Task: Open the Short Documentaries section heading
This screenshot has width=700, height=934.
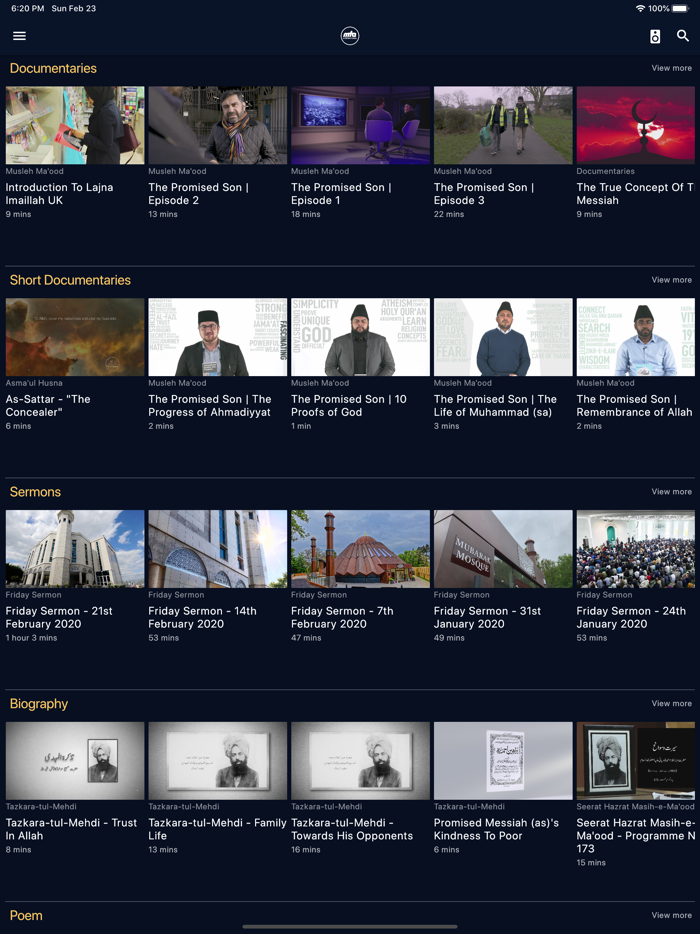Action: (x=70, y=280)
